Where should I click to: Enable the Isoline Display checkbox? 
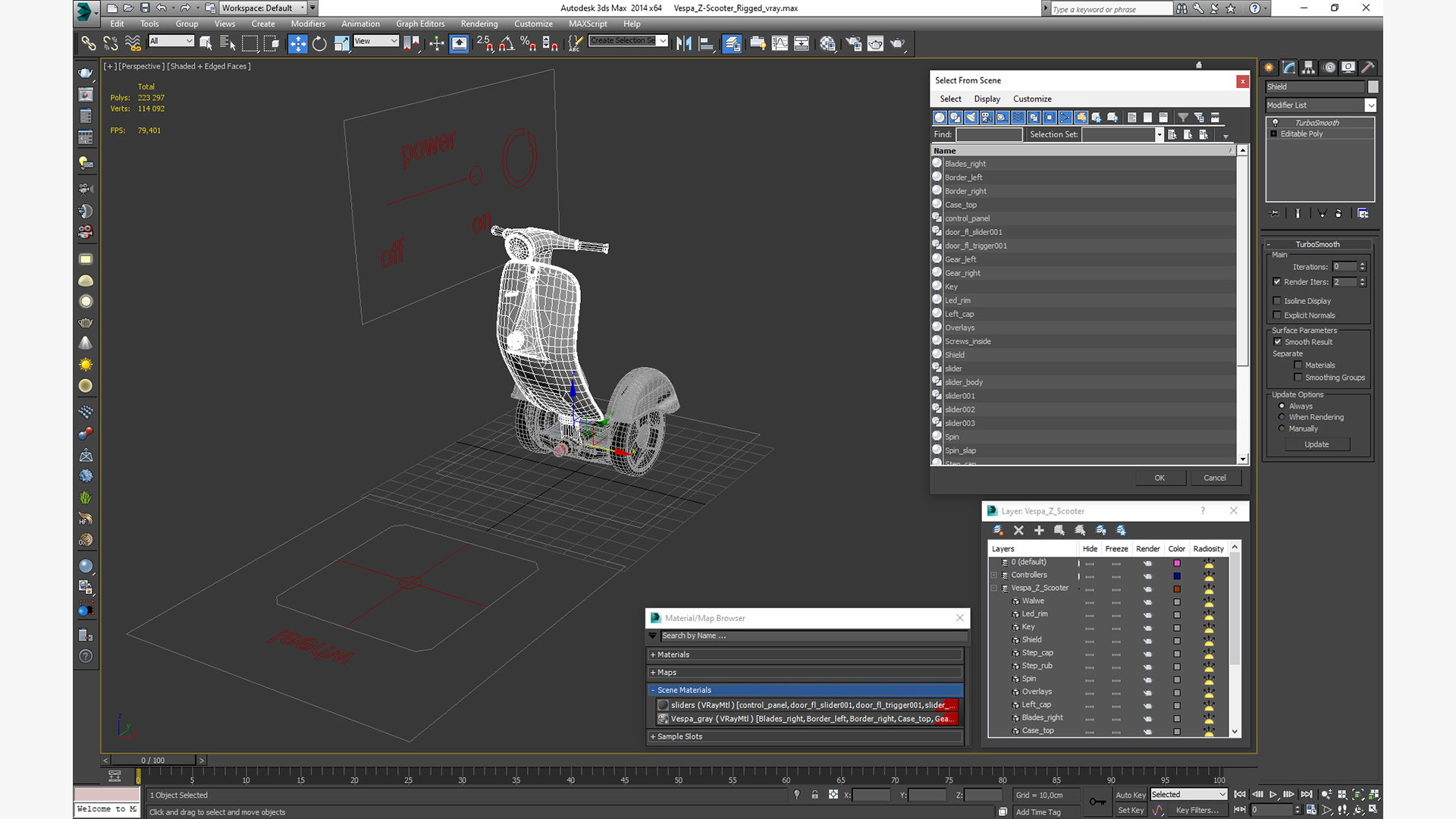click(x=1277, y=301)
